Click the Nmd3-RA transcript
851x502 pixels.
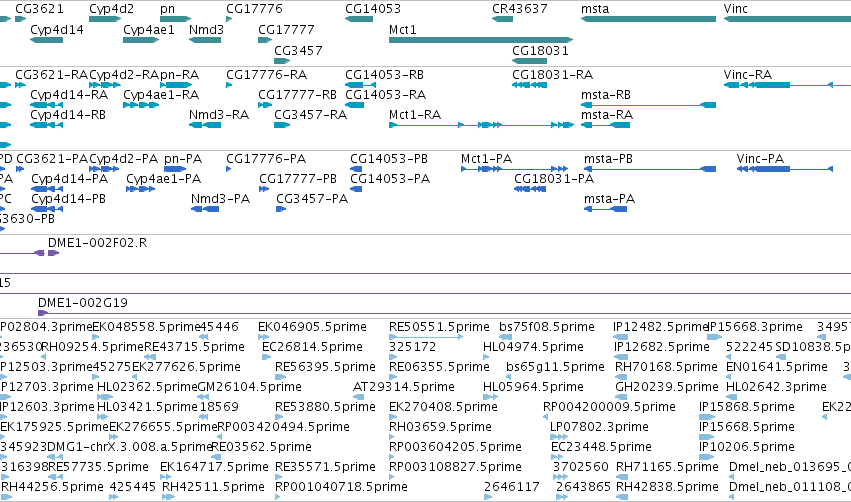pyautogui.click(x=205, y=125)
